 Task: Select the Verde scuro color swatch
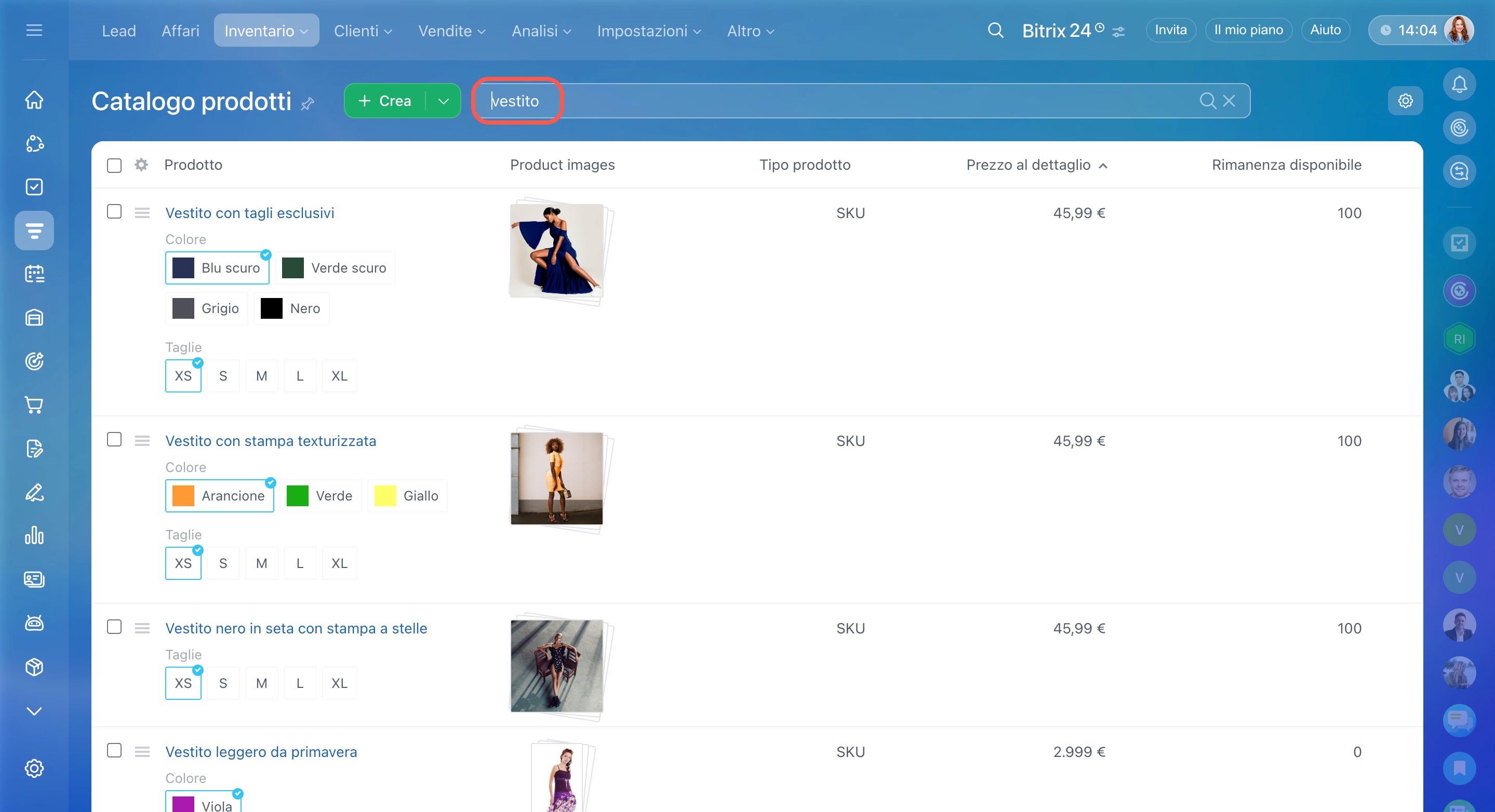[335, 268]
